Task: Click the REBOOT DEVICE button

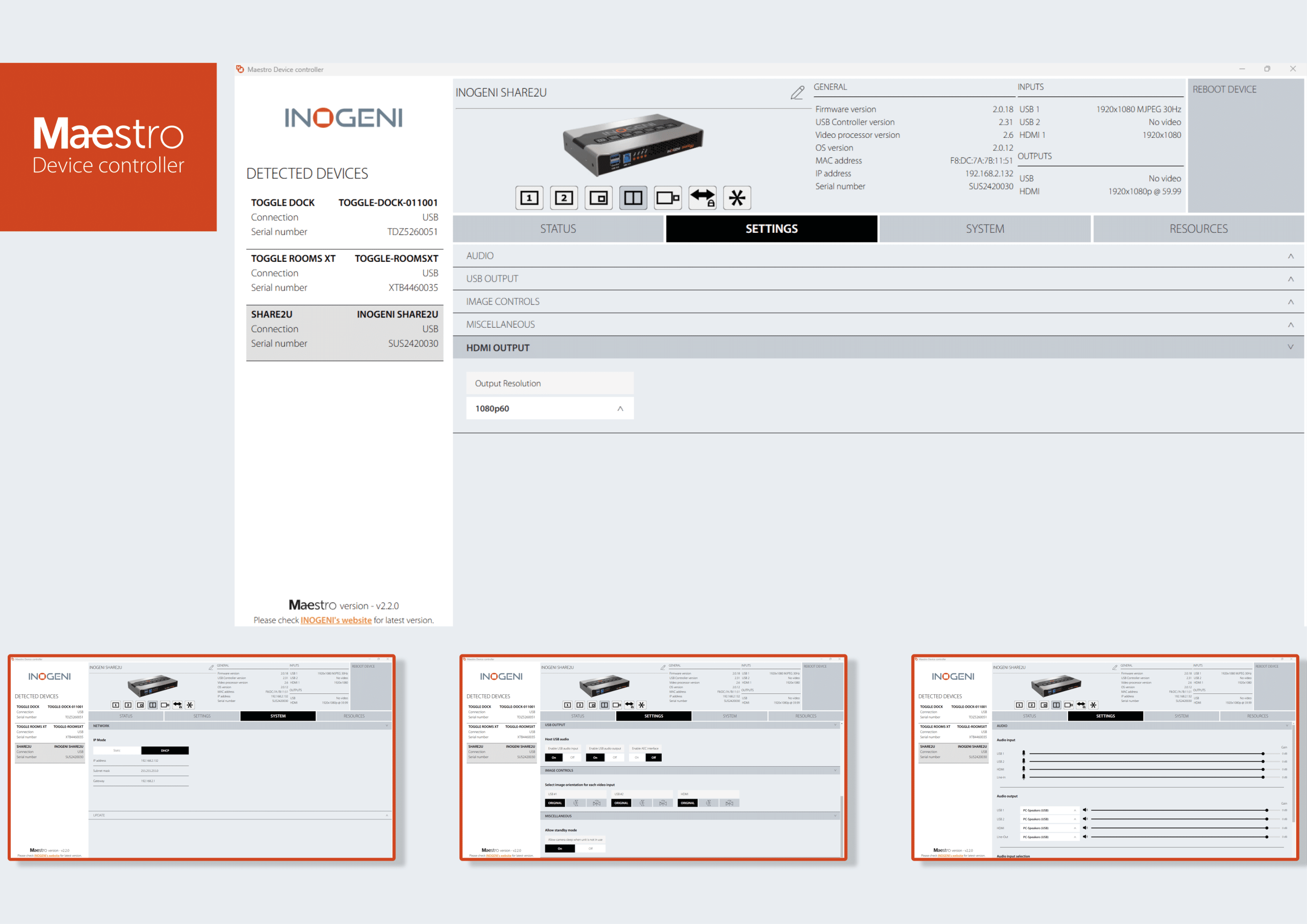Action: (x=1224, y=89)
